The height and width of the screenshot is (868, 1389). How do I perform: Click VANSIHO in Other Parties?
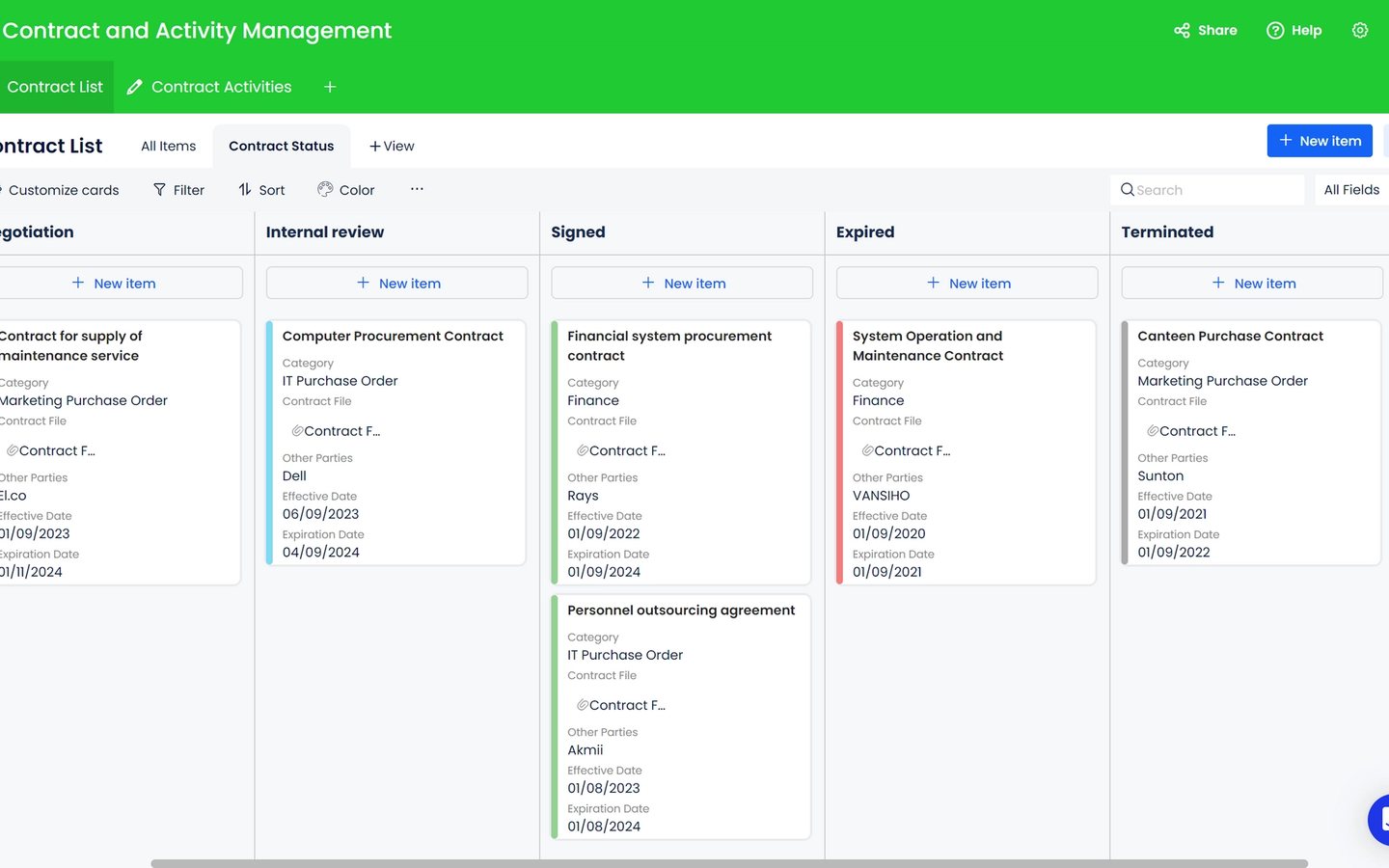[x=881, y=495]
